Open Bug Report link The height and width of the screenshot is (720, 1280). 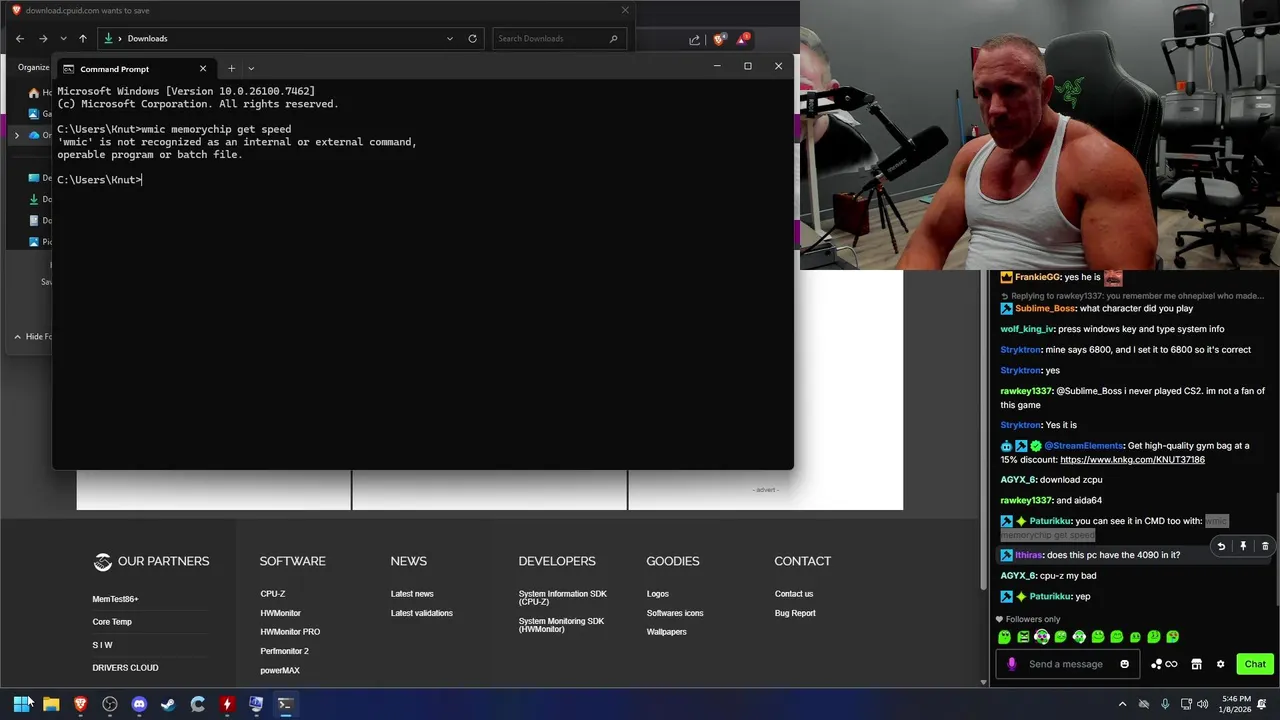[795, 613]
